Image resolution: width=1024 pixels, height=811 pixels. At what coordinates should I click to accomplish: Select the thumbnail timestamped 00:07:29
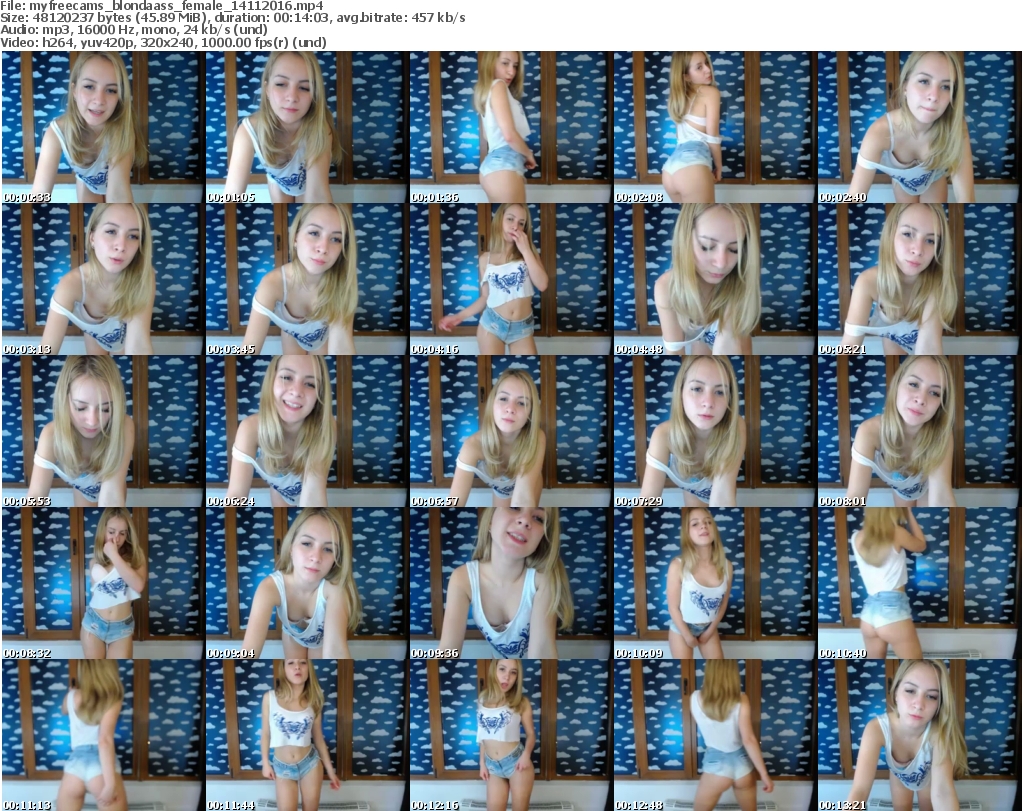[714, 431]
